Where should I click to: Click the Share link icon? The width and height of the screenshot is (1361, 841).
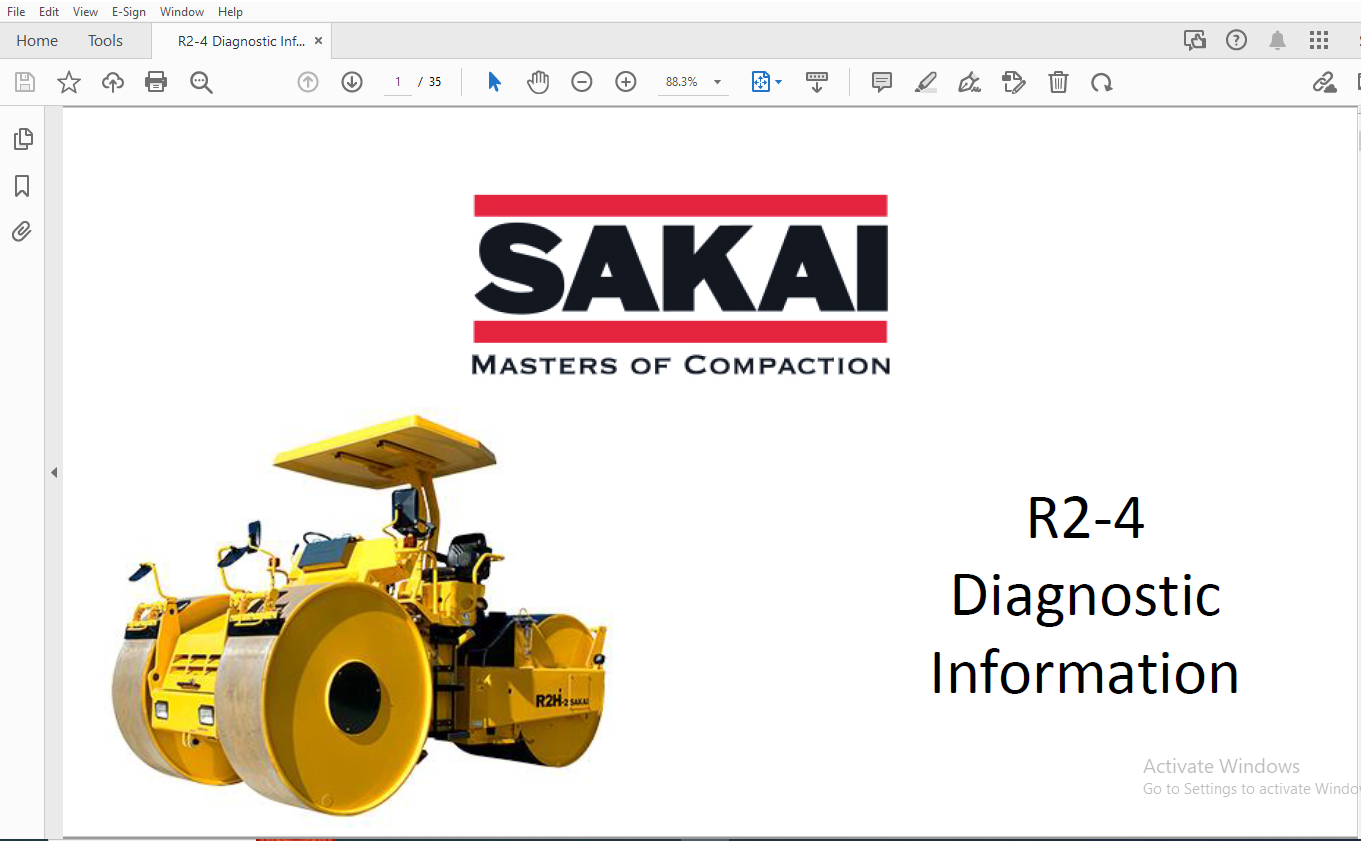pos(1325,82)
